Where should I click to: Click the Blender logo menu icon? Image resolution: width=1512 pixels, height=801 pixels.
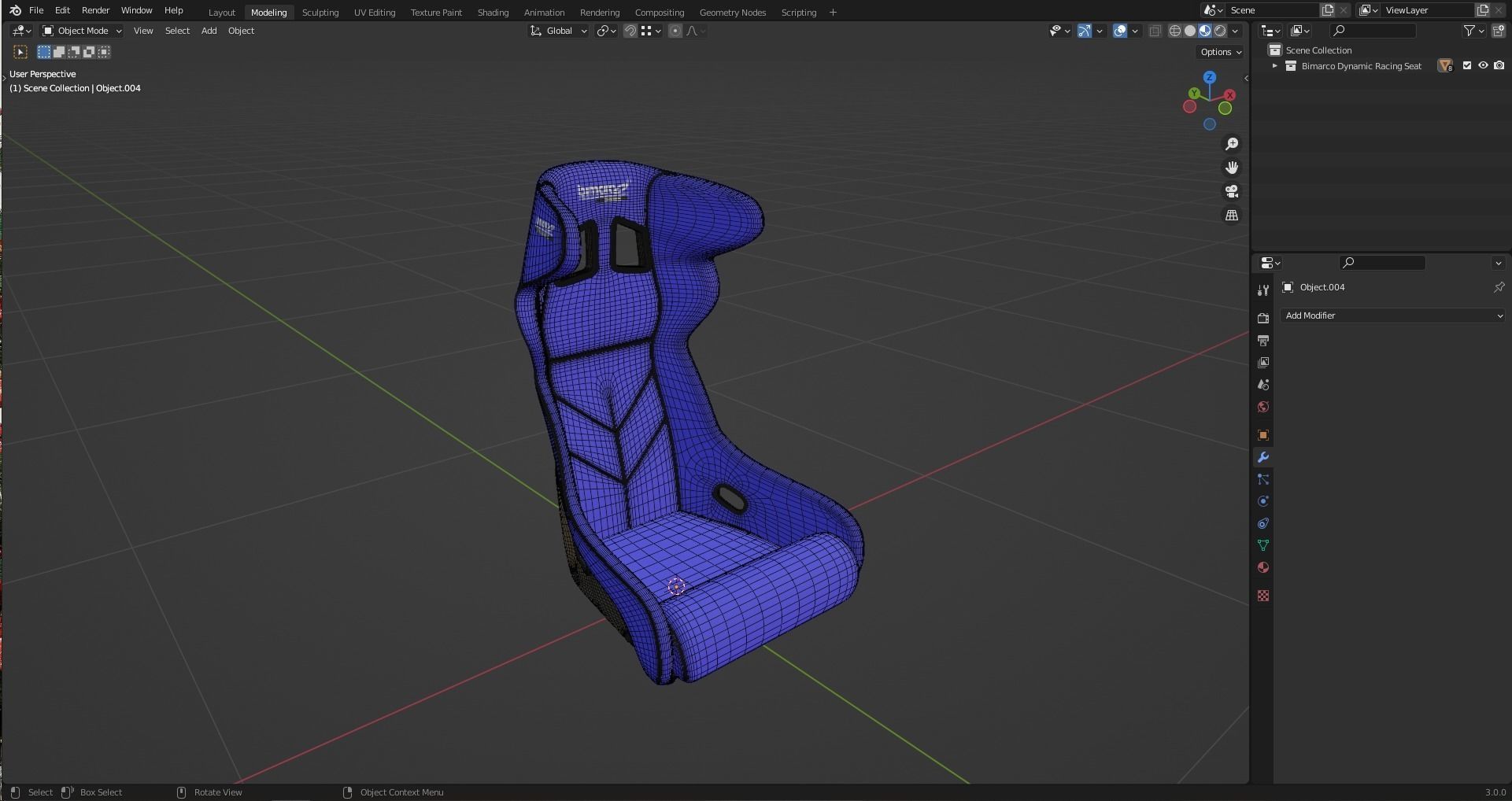coord(15,10)
